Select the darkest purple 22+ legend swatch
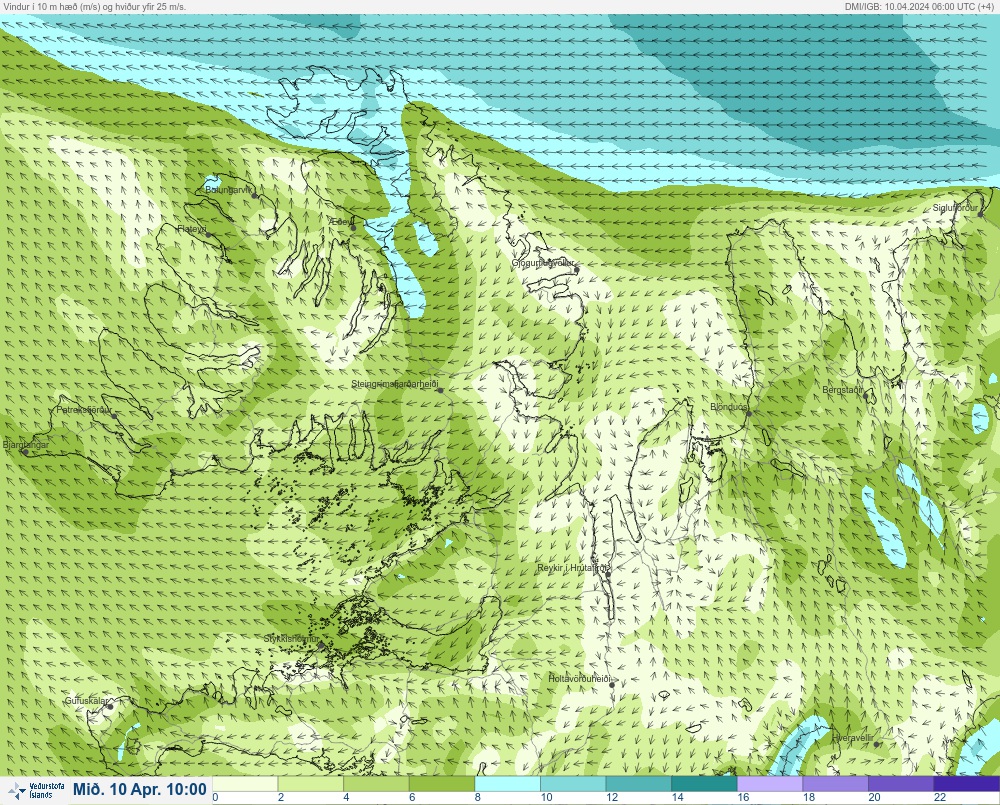Screen dimensions: 1000x805 (x=967, y=783)
